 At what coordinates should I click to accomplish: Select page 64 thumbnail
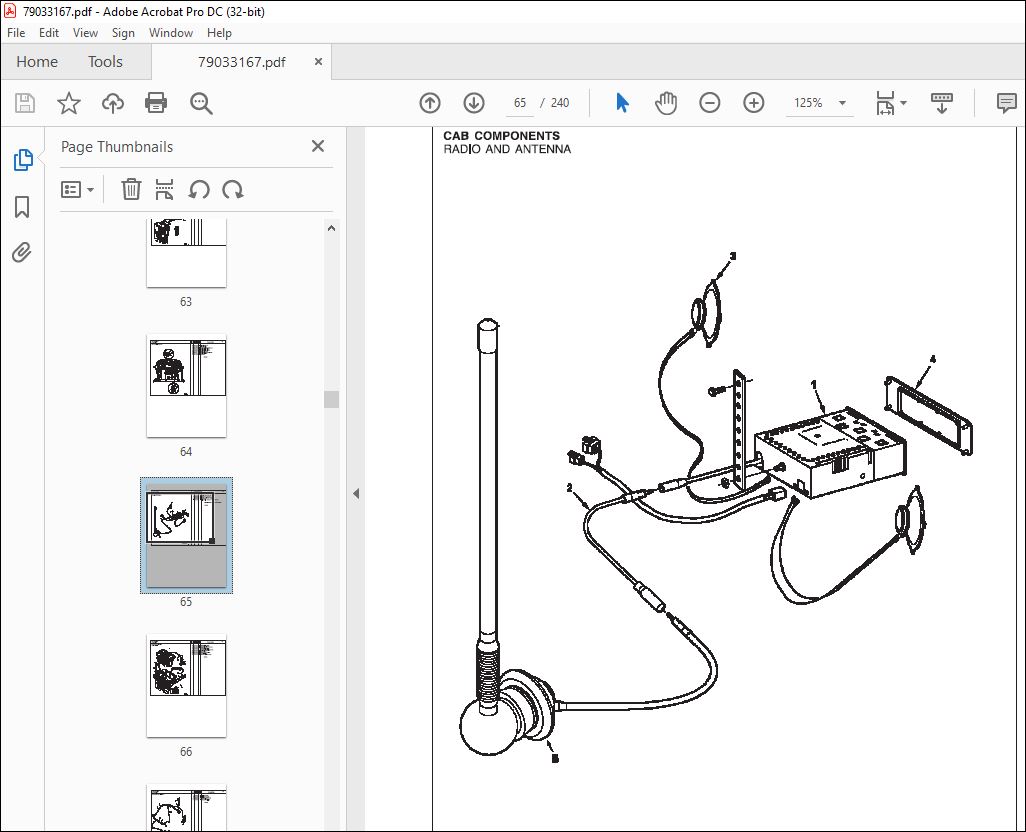tap(186, 386)
